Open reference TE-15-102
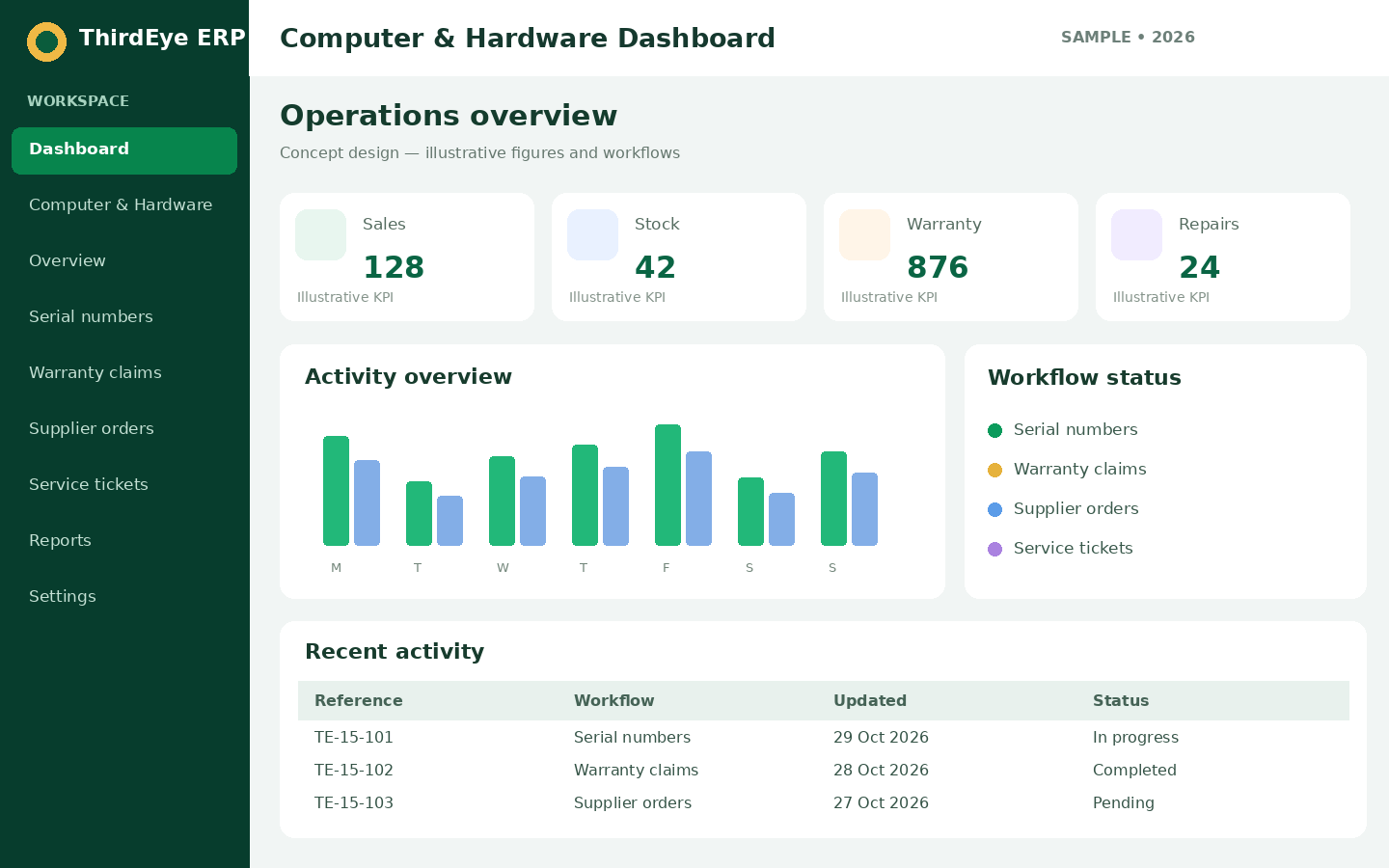The image size is (1389, 868). coord(354,770)
